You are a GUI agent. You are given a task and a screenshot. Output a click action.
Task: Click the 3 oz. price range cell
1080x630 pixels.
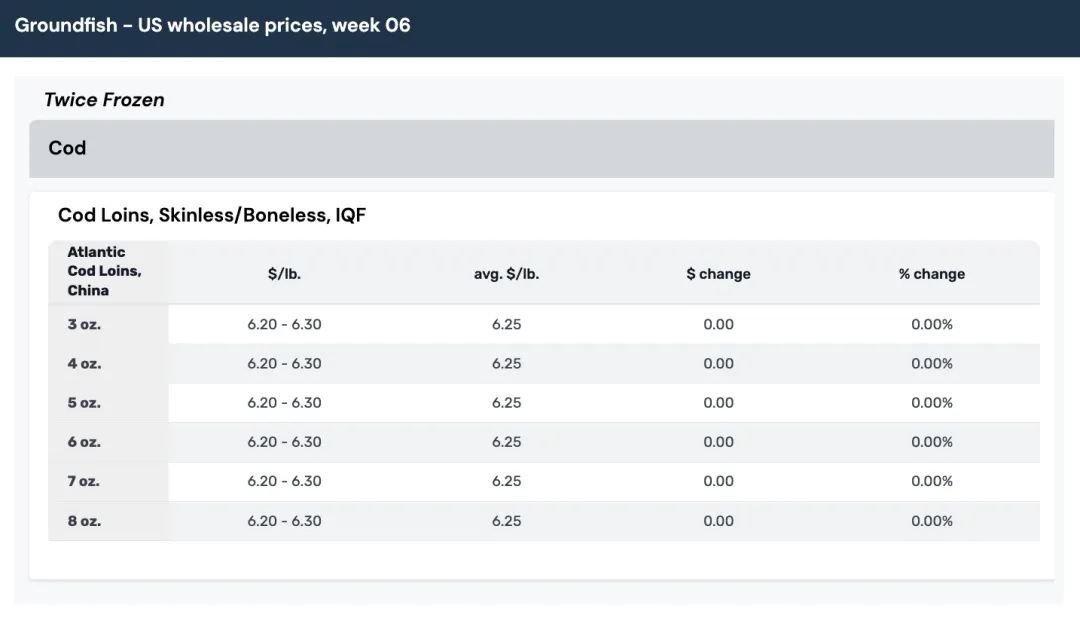[x=284, y=325]
